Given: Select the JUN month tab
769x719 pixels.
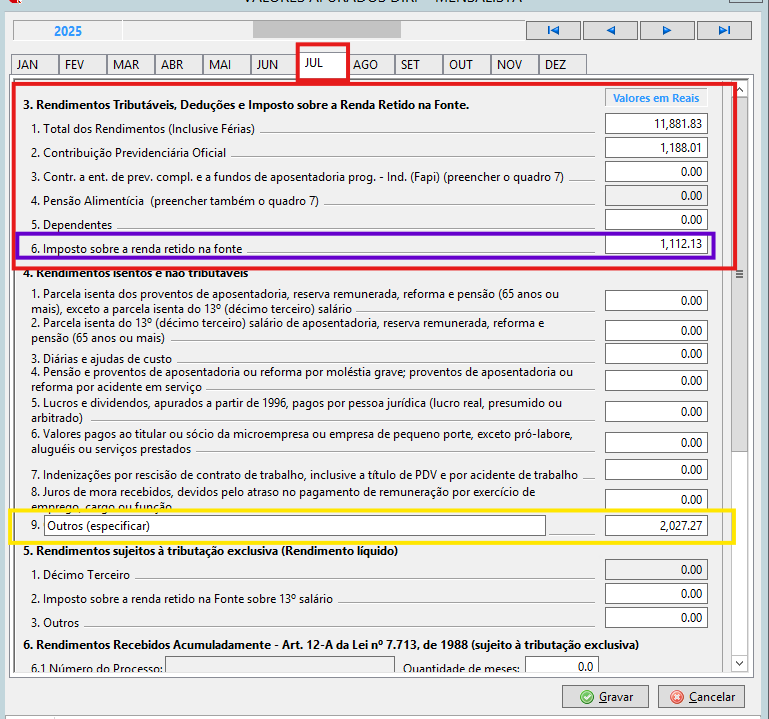Looking at the screenshot, I should pos(275,64).
